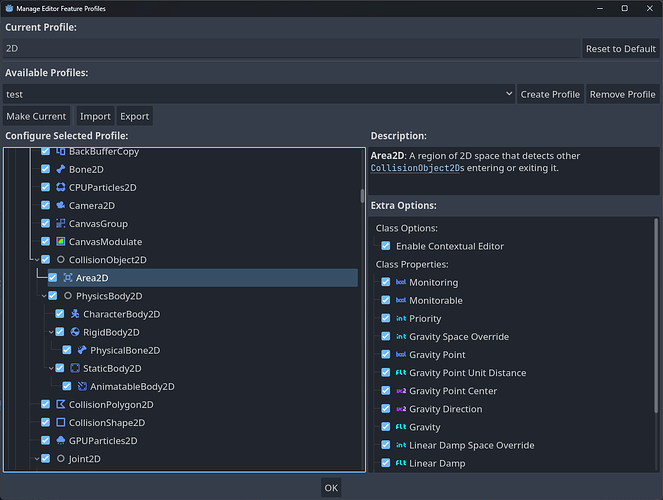The height and width of the screenshot is (500, 663).
Task: Click the Make Current button
Action: click(x=36, y=116)
